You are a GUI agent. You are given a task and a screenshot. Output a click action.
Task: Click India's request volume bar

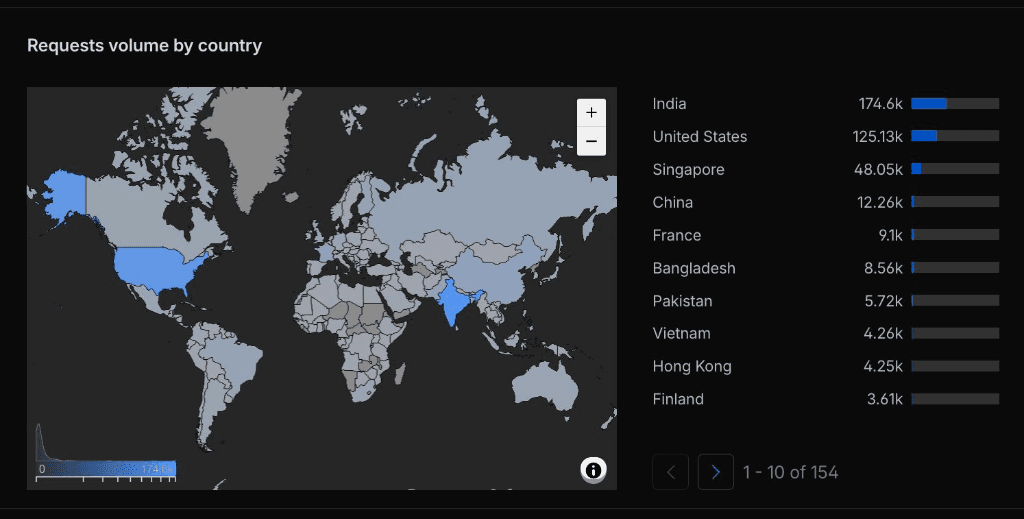(955, 104)
